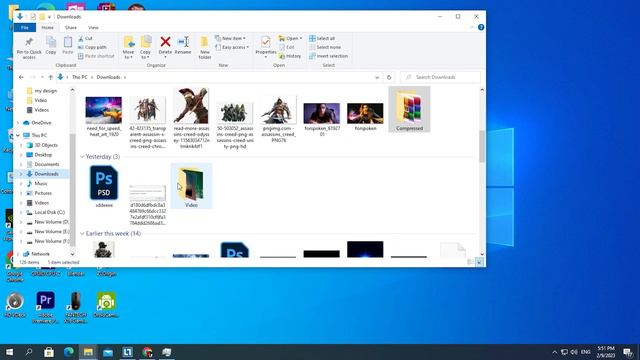Open the New item dropdown

tap(230, 38)
